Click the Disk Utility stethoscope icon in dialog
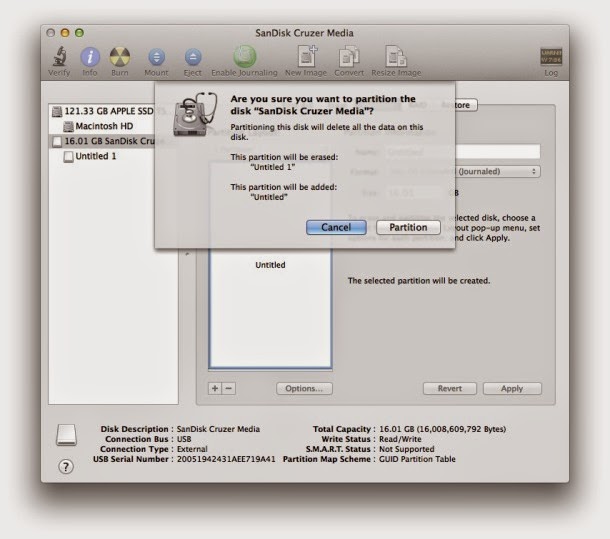This screenshot has height=539, width=610. point(195,114)
